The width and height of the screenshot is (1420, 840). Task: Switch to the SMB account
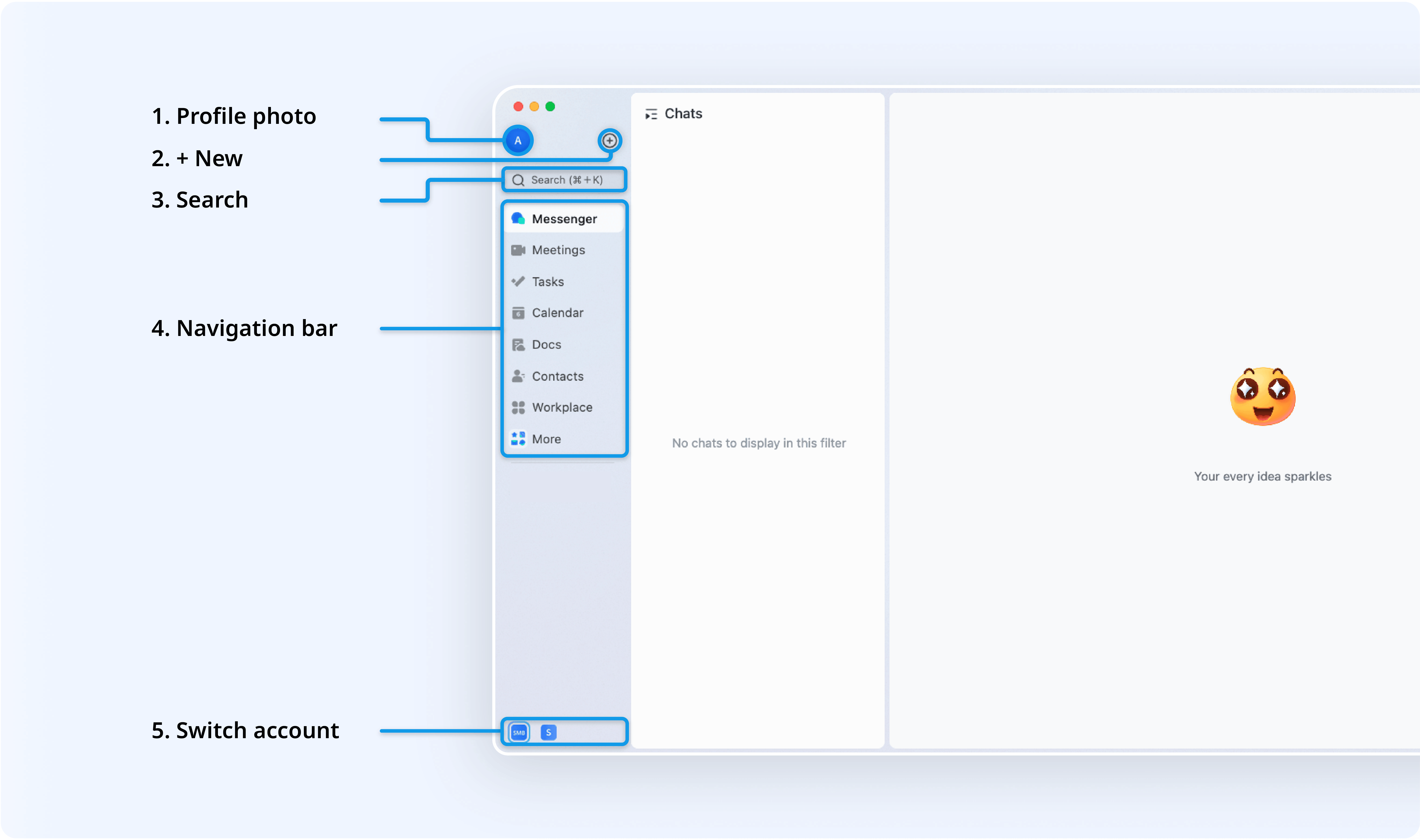point(519,732)
